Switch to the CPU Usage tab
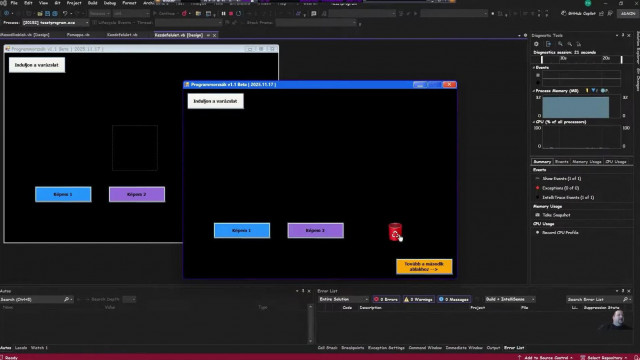The height and width of the screenshot is (360, 640). (616, 162)
